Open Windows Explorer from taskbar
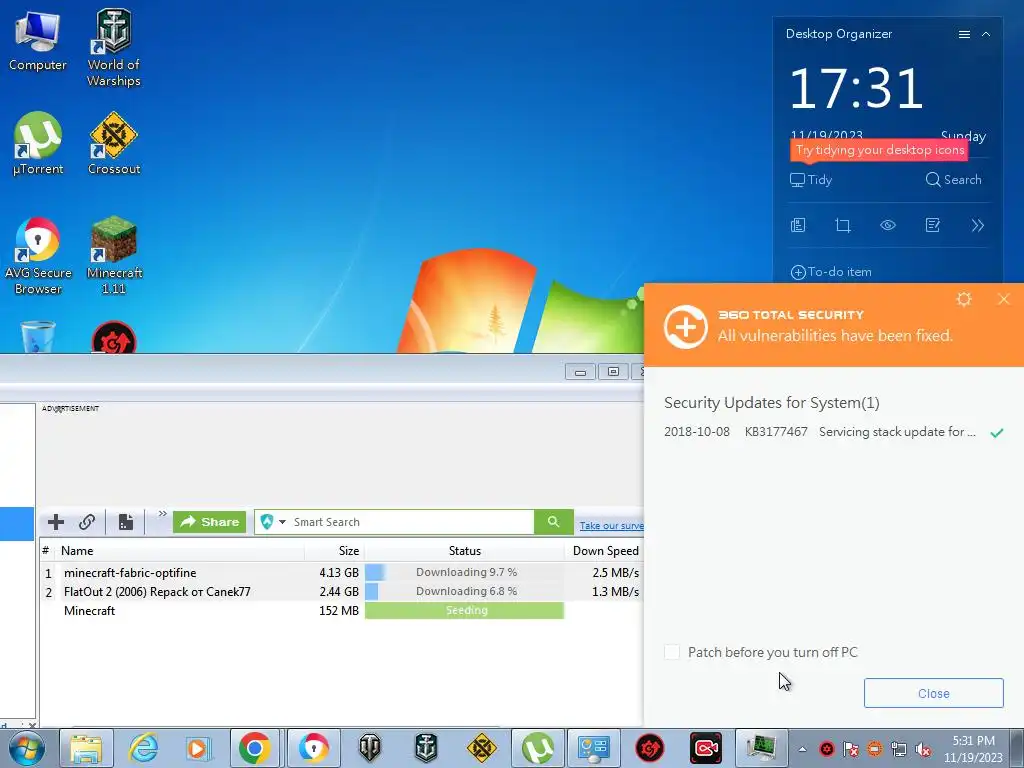Image resolution: width=1024 pixels, height=768 pixels. (x=86, y=748)
